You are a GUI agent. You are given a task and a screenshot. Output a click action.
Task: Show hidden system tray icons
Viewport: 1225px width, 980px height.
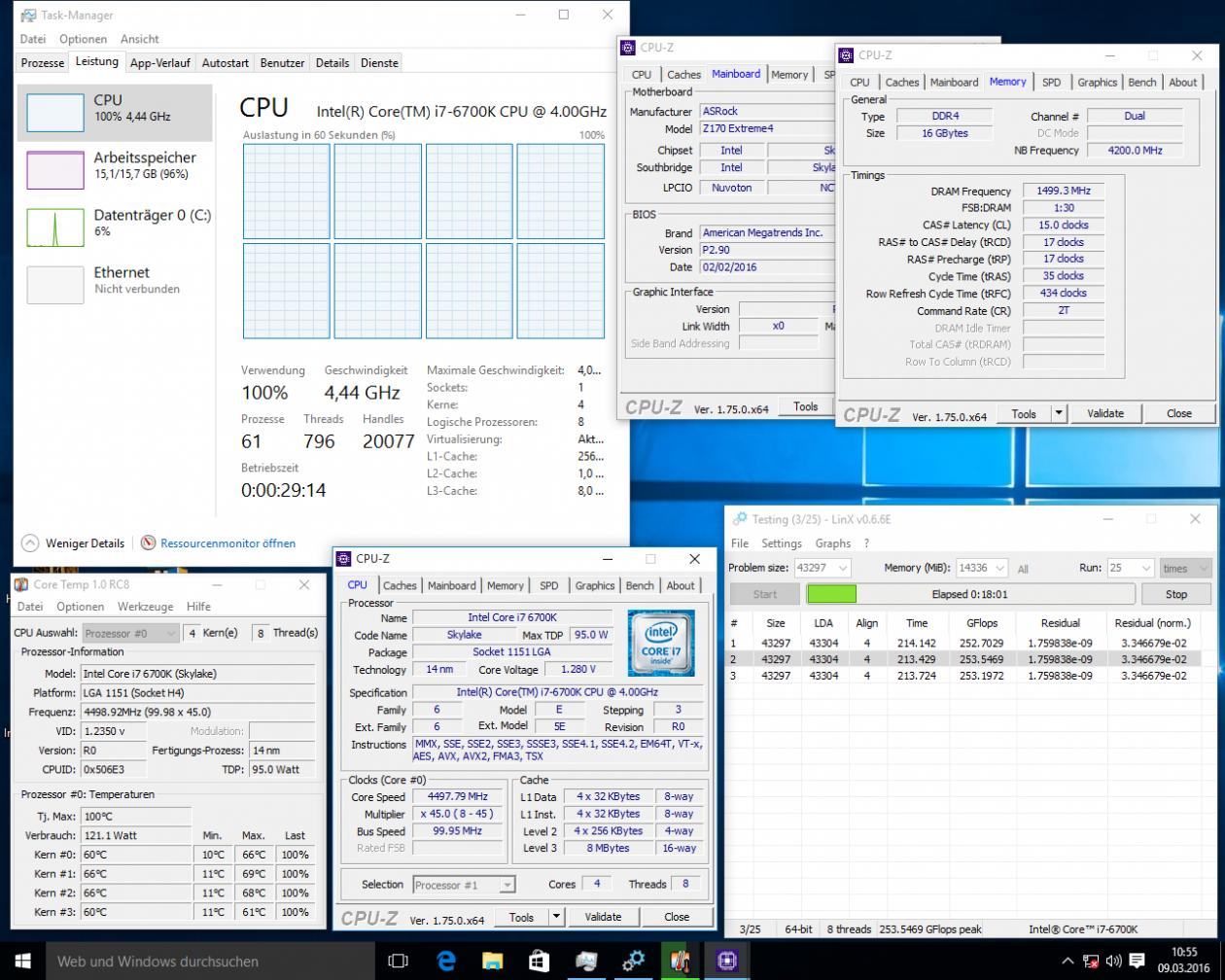(x=1067, y=961)
